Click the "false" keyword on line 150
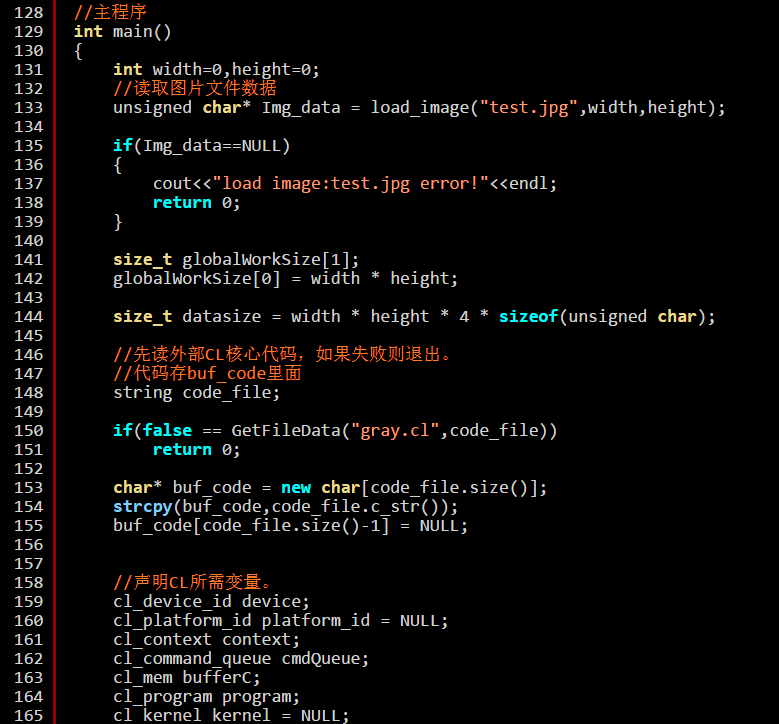This screenshot has width=779, height=724. (167, 430)
